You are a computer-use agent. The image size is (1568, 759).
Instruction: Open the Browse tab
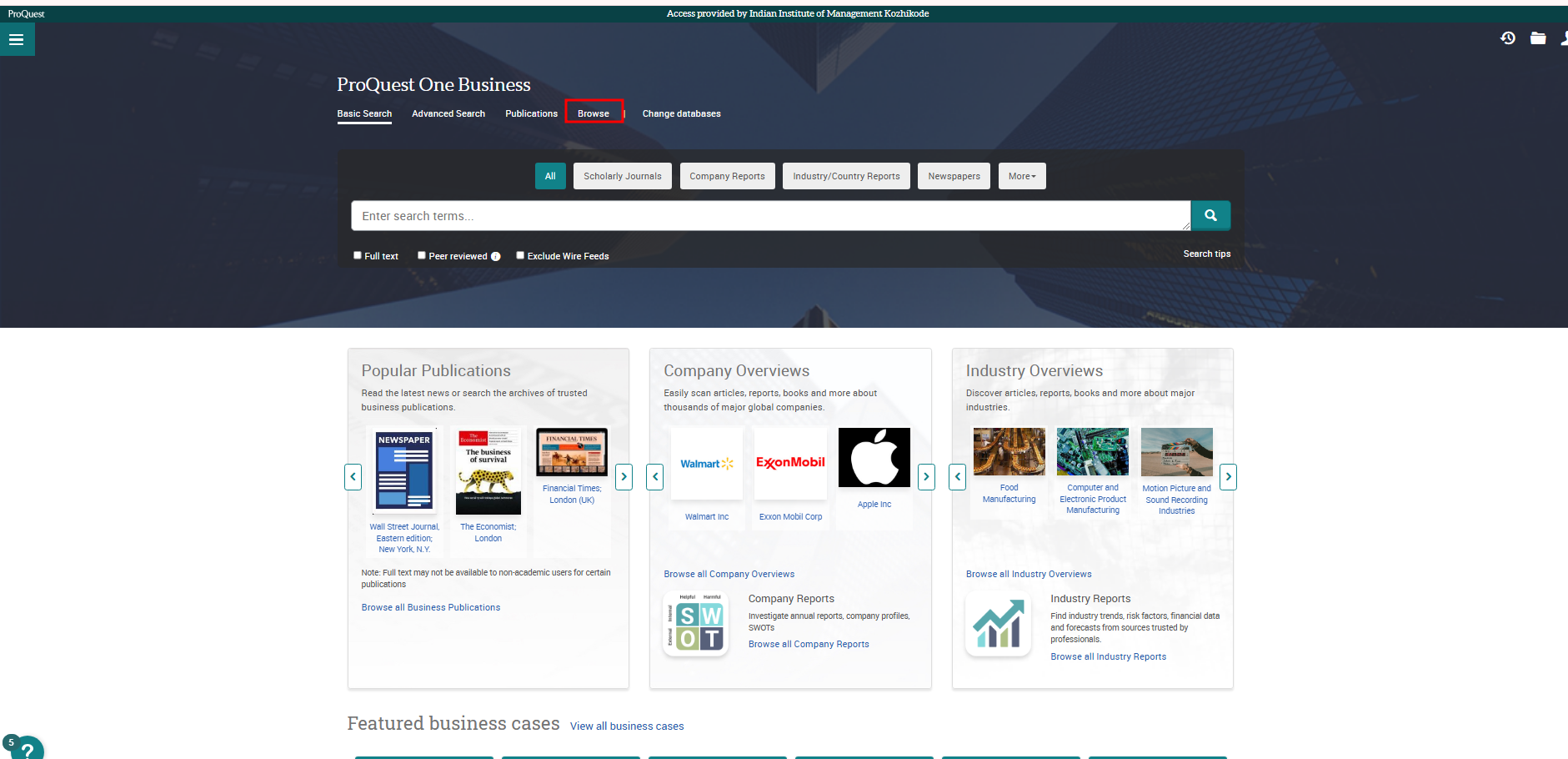tap(594, 113)
